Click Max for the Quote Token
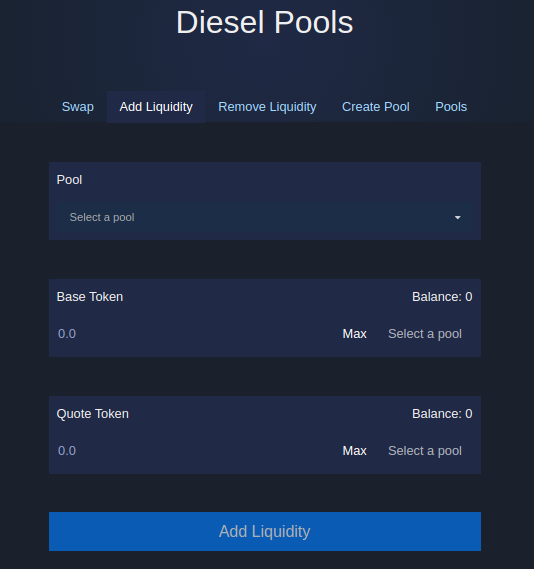Screen dimensions: 534x569 click(x=354, y=451)
